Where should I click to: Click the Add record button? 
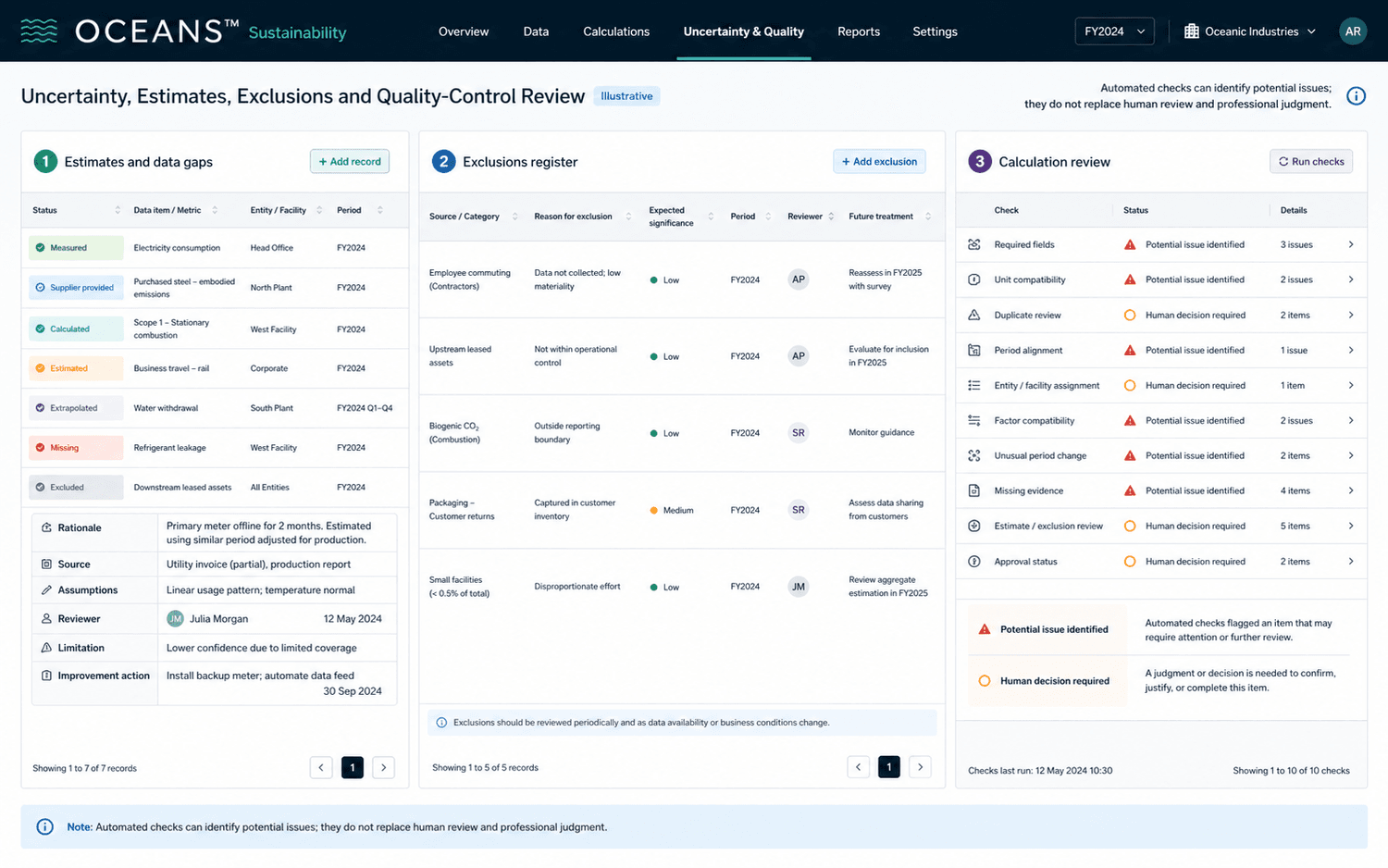[350, 161]
